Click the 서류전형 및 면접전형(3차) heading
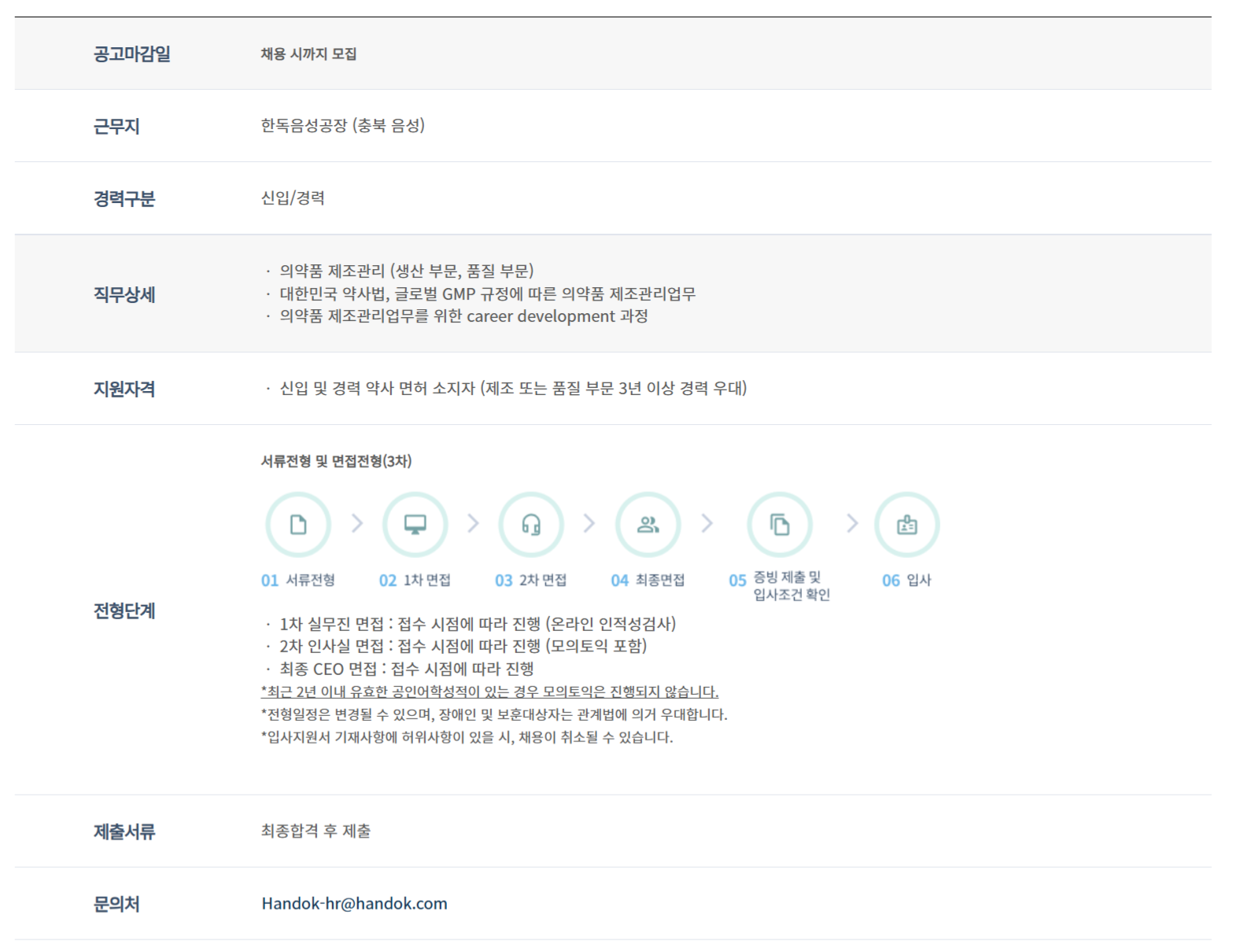The image size is (1259, 952). point(336,461)
